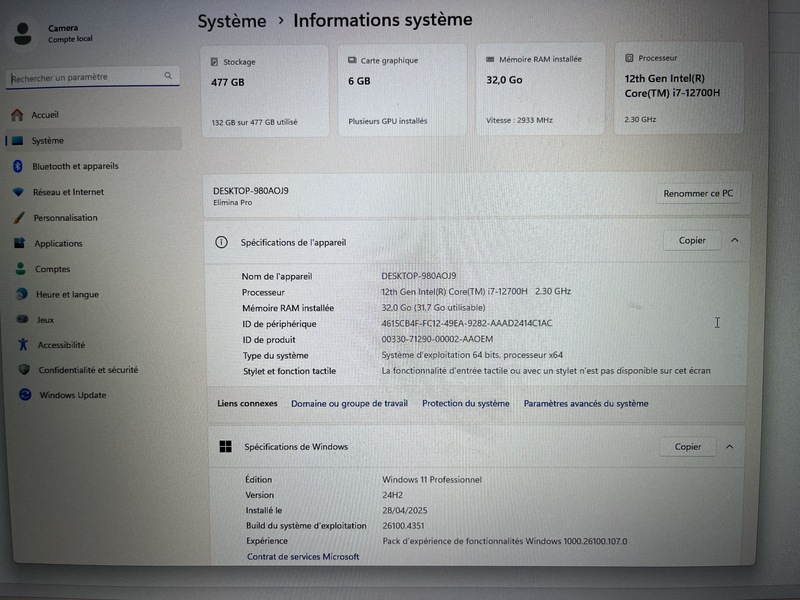The image size is (800, 600).
Task: Go to Réseau et Internet settings
Action: click(94, 192)
